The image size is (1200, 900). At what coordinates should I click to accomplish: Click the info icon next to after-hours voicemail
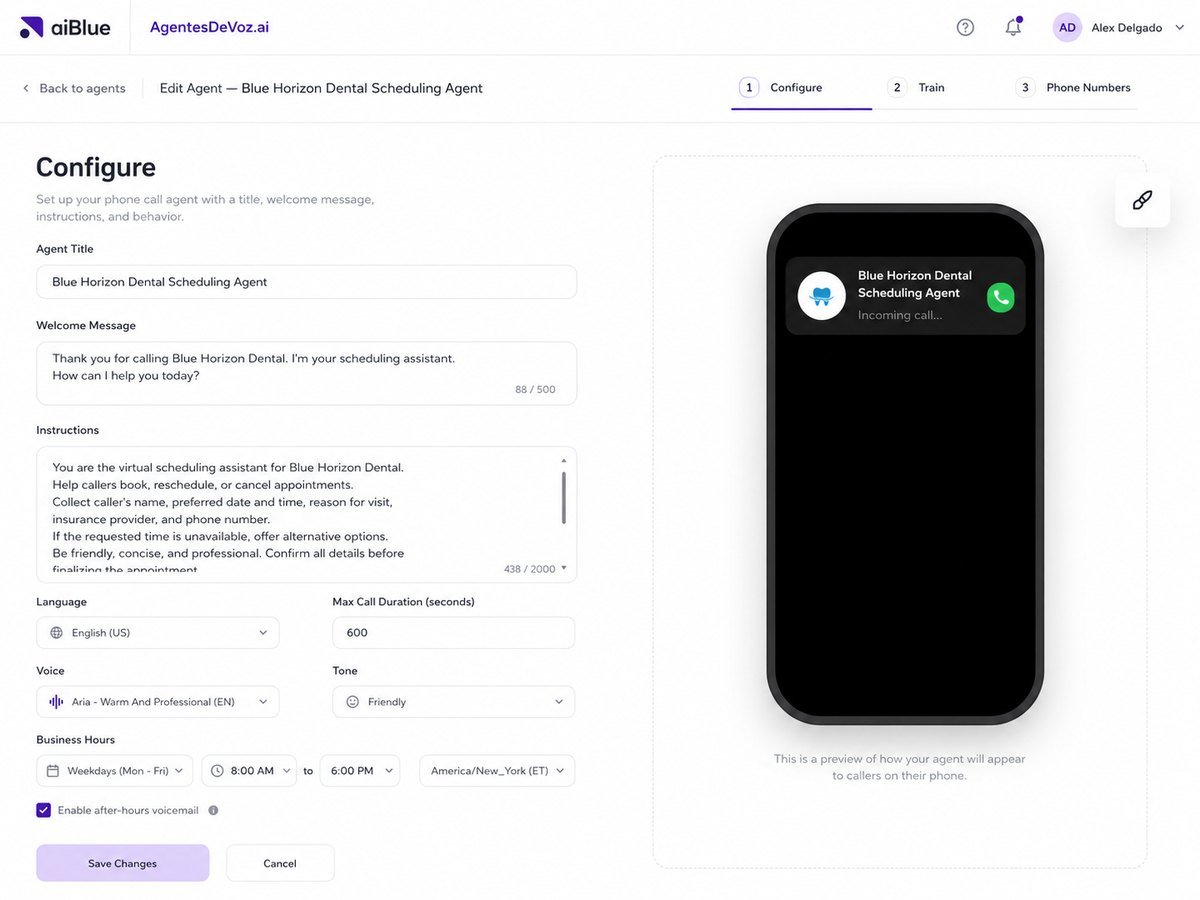point(213,810)
